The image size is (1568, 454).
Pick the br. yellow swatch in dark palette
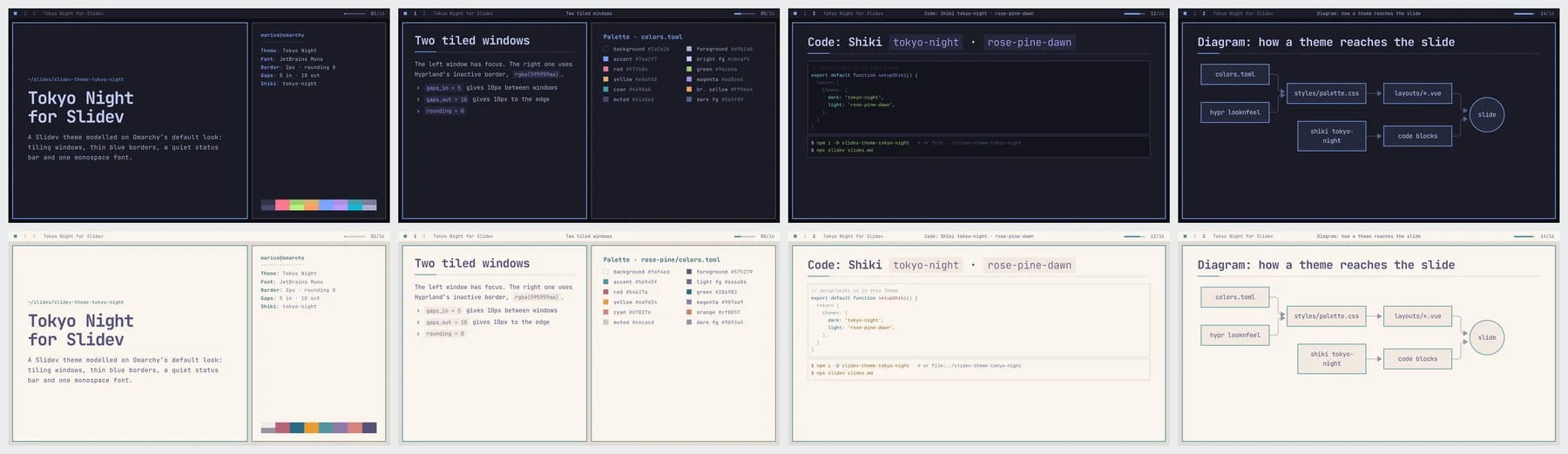[x=689, y=89]
